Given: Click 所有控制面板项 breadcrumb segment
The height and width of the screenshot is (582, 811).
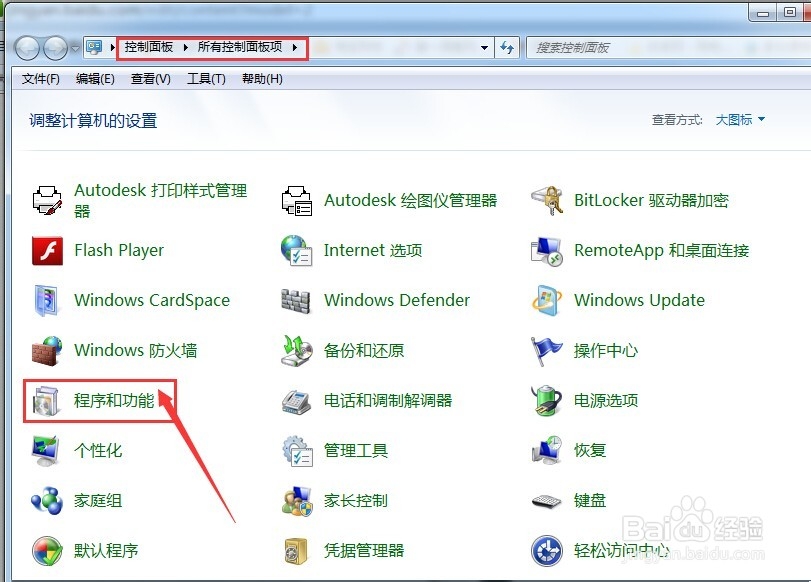Looking at the screenshot, I should (x=240, y=47).
